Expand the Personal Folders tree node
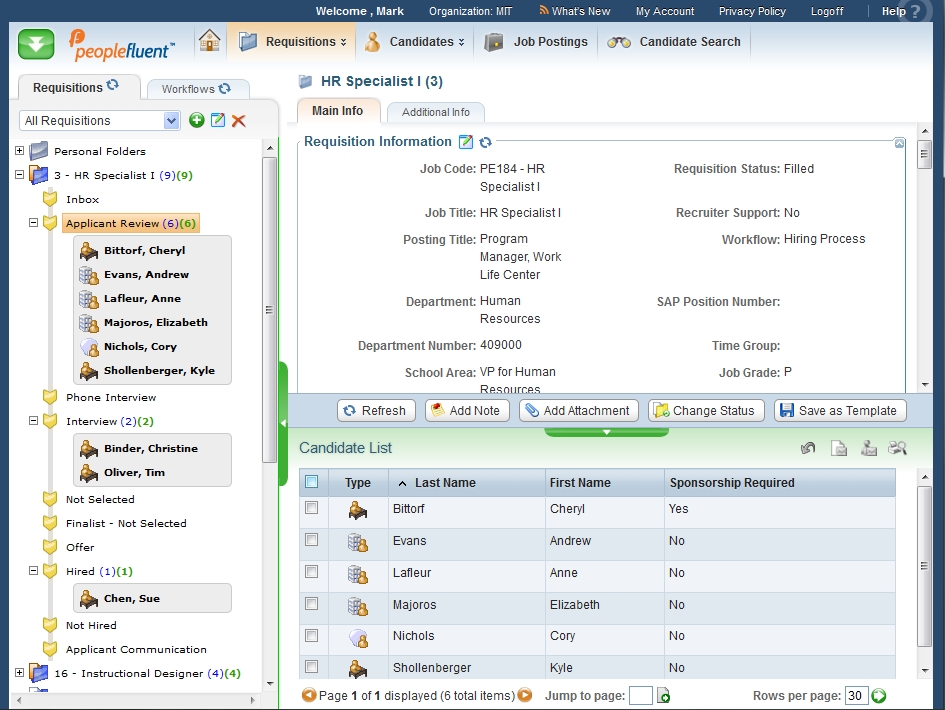Image resolution: width=945 pixels, height=710 pixels. (19, 151)
